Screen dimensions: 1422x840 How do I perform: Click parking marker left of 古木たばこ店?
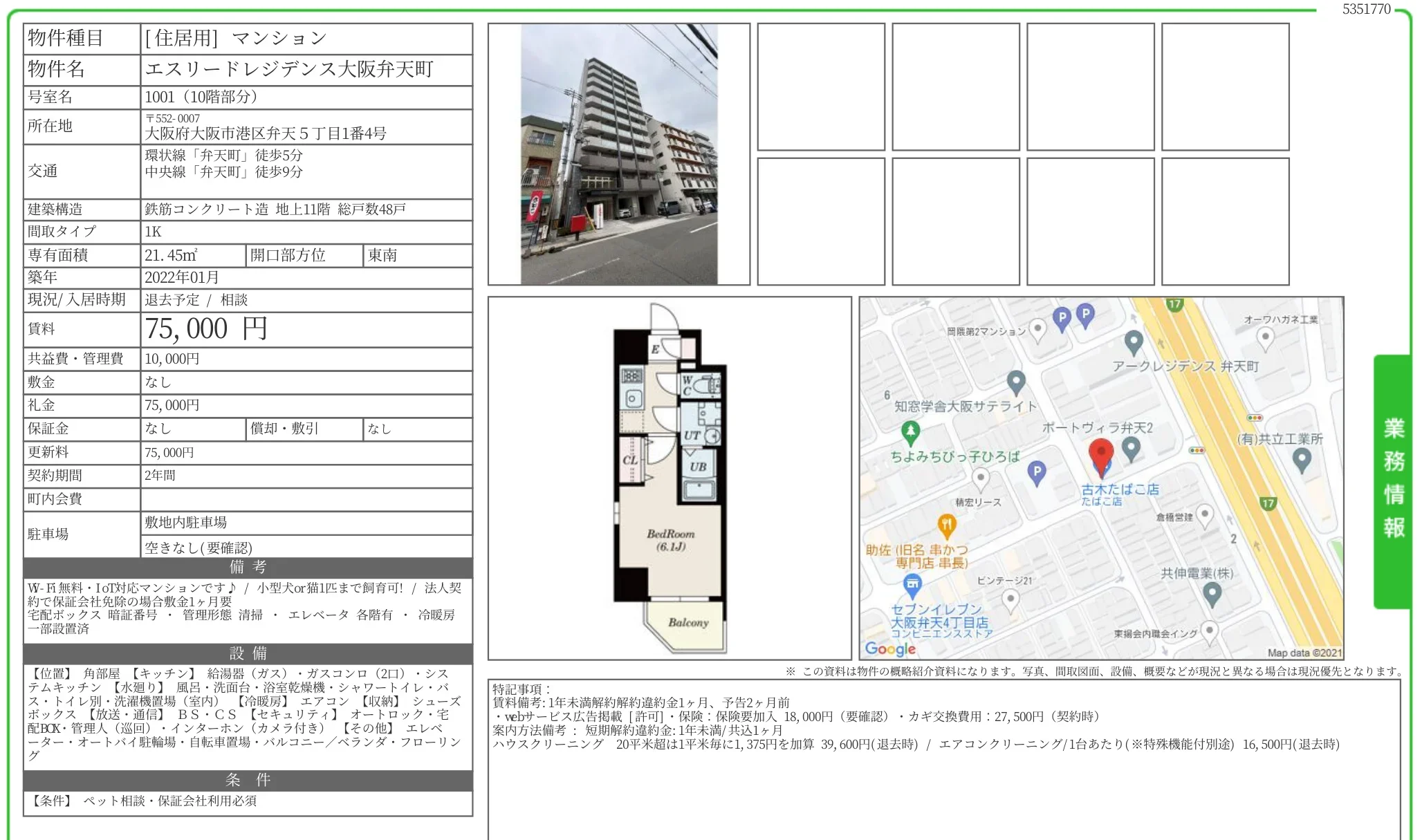1036,472
